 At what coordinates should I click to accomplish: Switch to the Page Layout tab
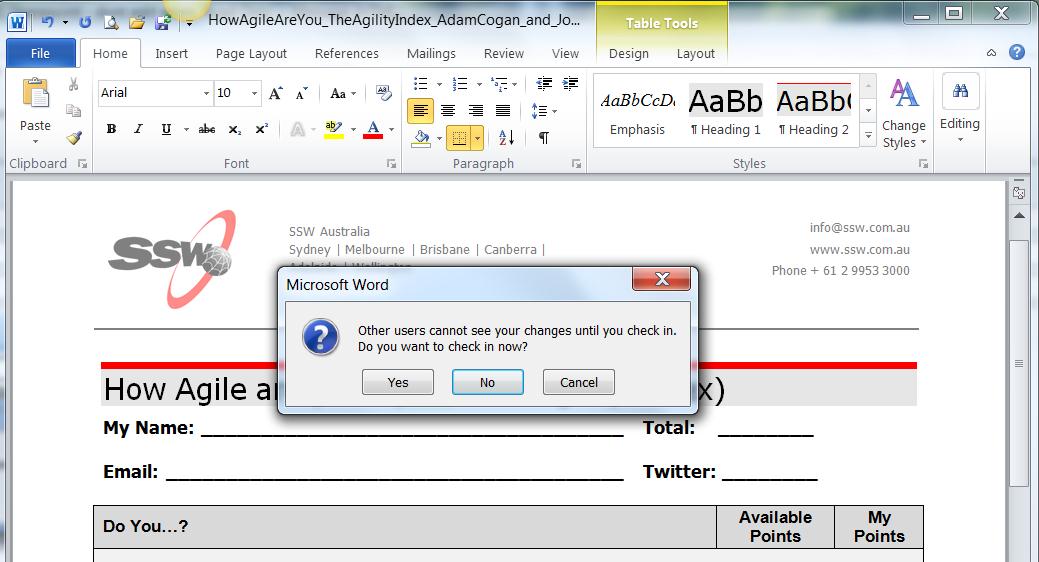click(x=251, y=54)
